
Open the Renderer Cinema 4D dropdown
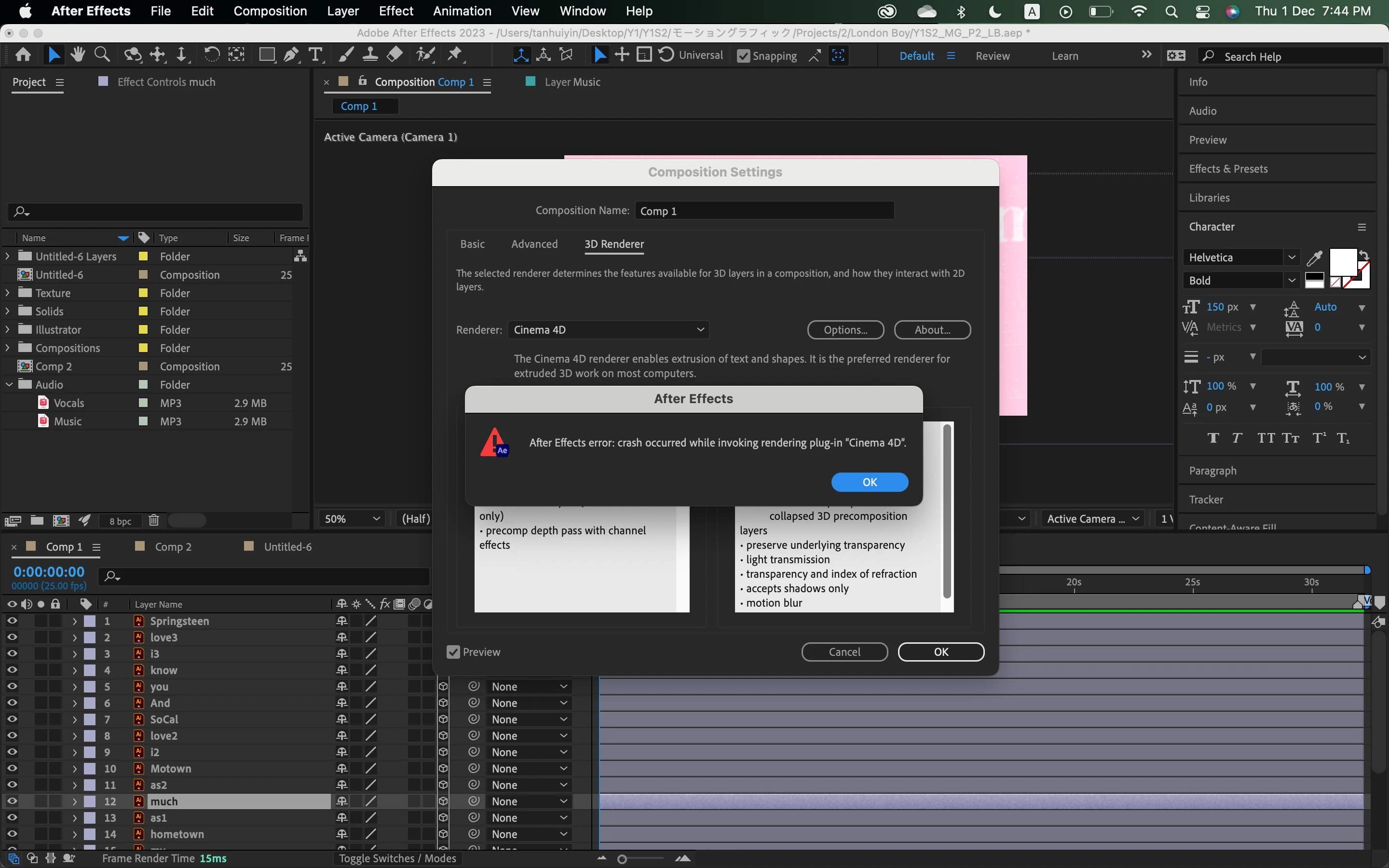point(608,329)
